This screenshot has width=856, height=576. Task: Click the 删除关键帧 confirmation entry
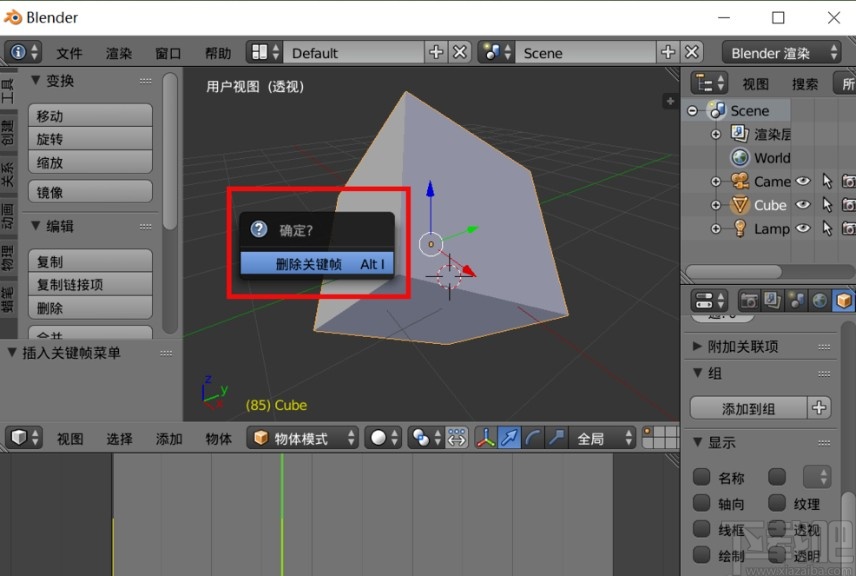point(316,264)
